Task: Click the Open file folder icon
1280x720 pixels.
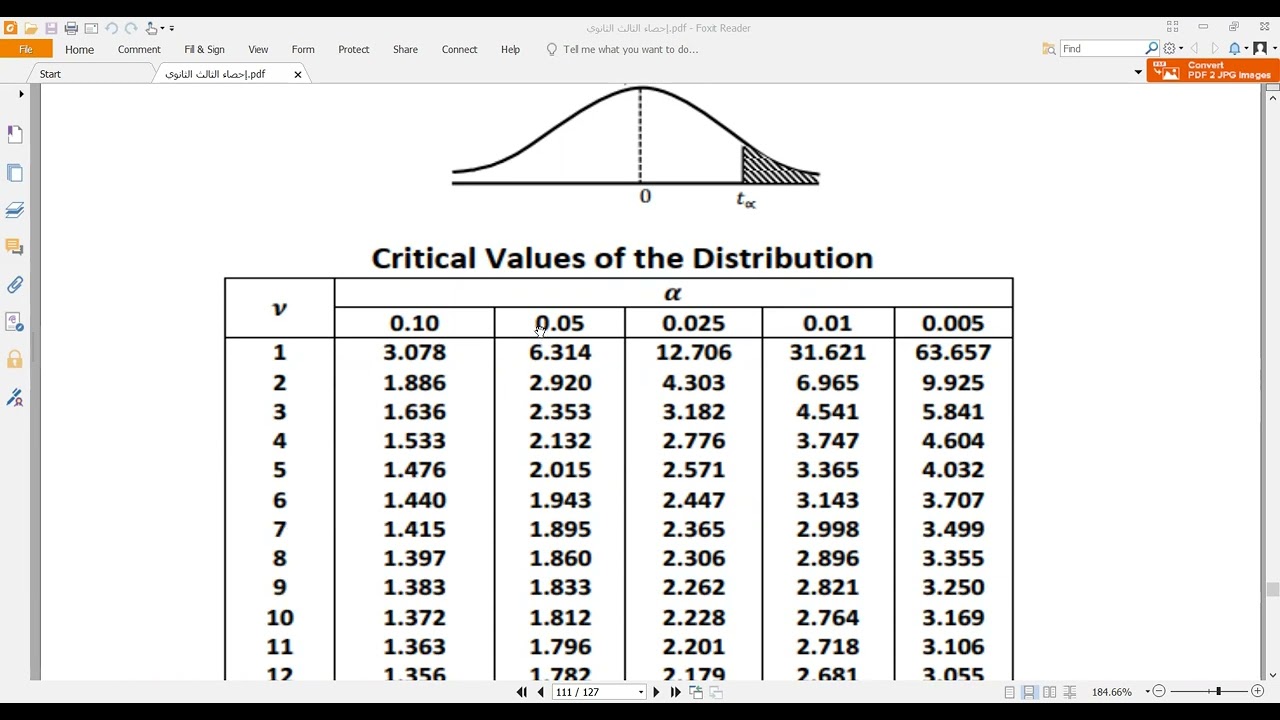Action: click(x=31, y=28)
